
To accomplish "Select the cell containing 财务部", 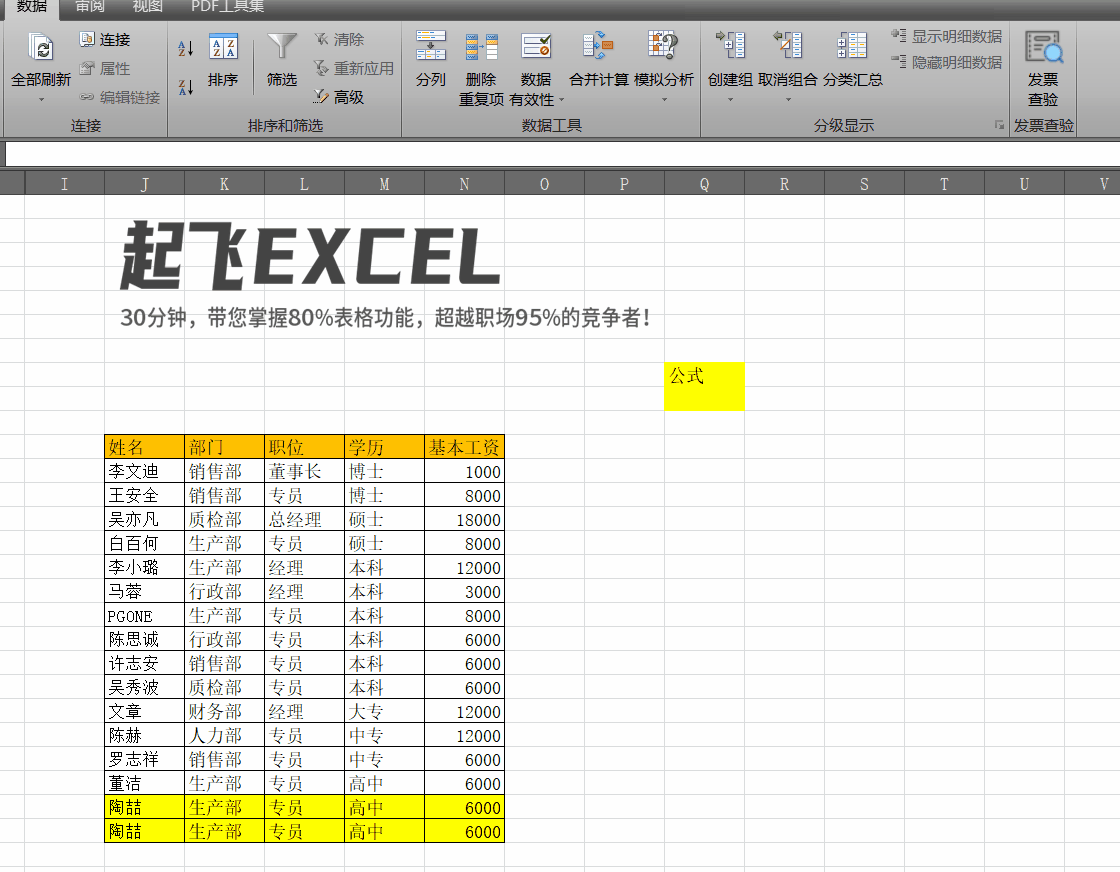I will [224, 711].
